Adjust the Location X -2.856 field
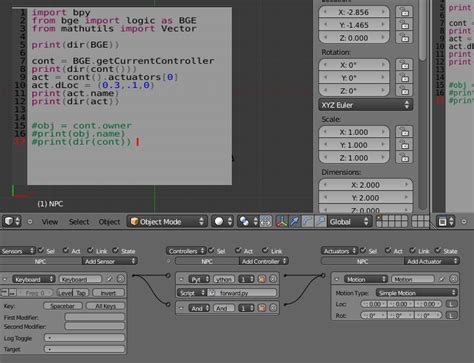The image size is (474, 363). click(354, 12)
